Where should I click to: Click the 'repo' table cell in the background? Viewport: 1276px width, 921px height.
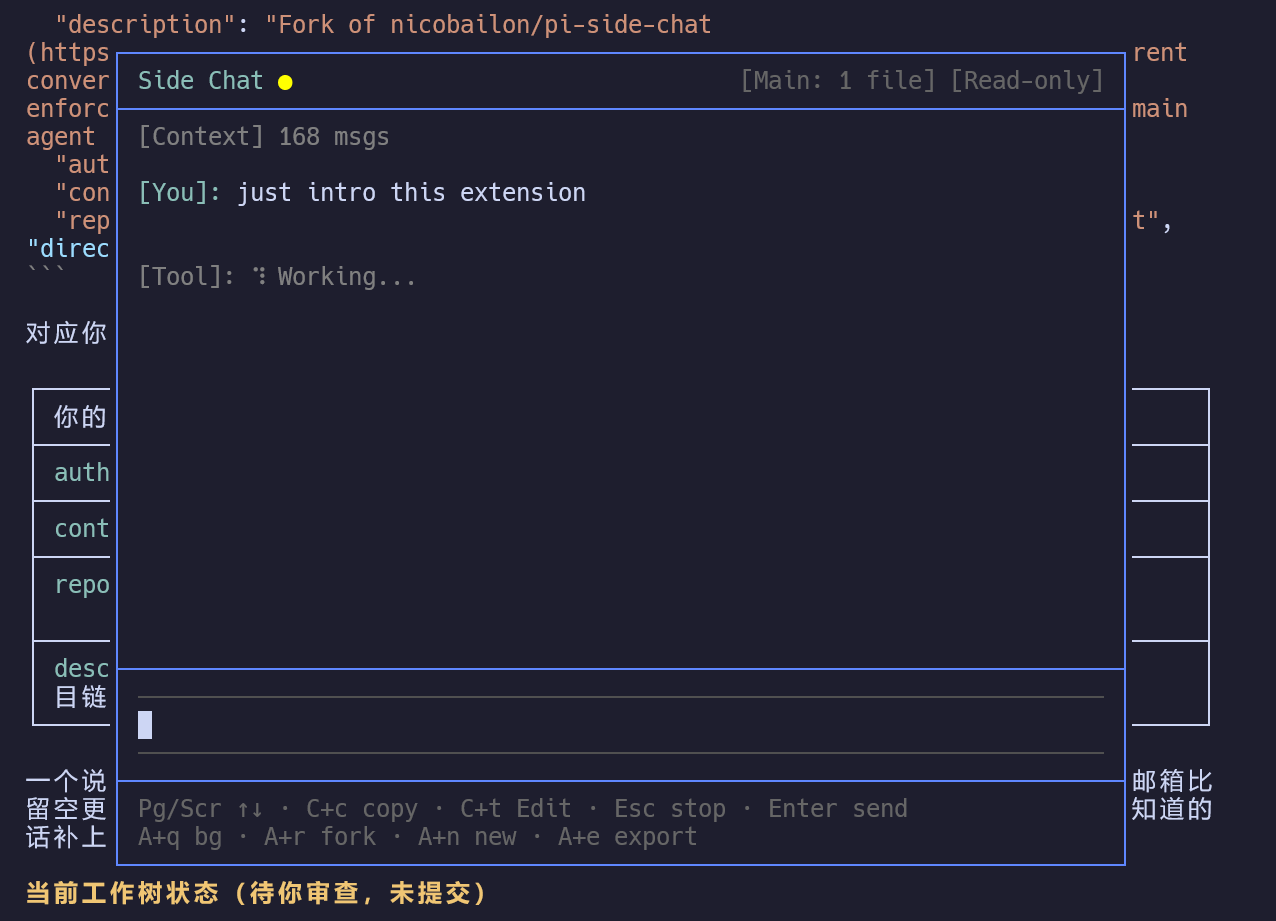click(82, 585)
